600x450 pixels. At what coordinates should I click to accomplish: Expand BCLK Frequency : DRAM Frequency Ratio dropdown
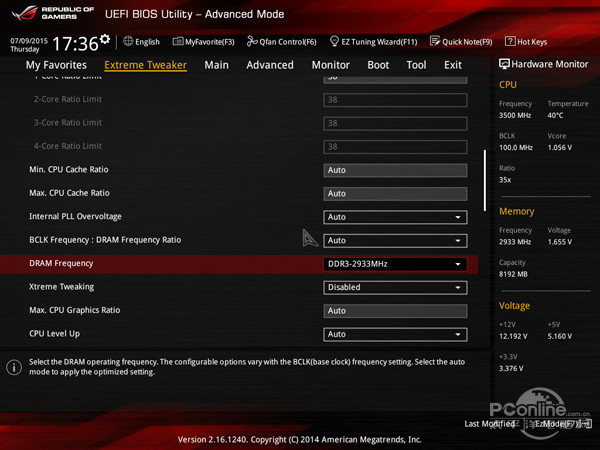click(395, 241)
